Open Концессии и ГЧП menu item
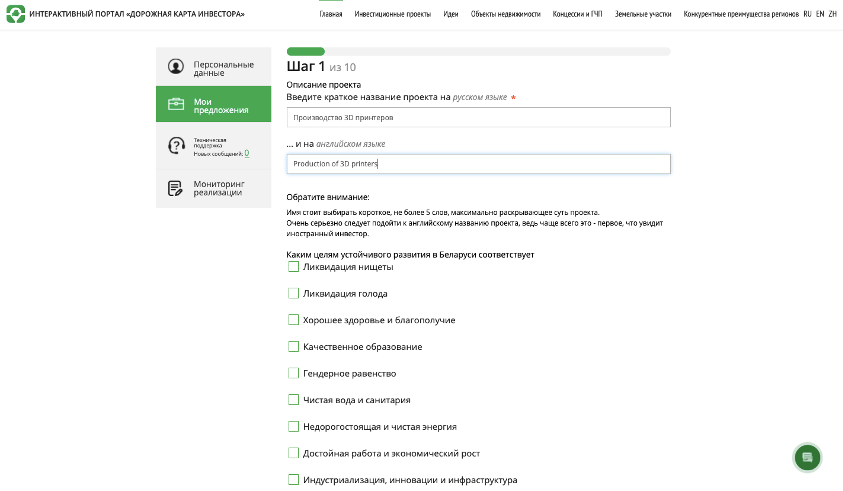Viewport: 843px width, 491px height. tap(577, 14)
